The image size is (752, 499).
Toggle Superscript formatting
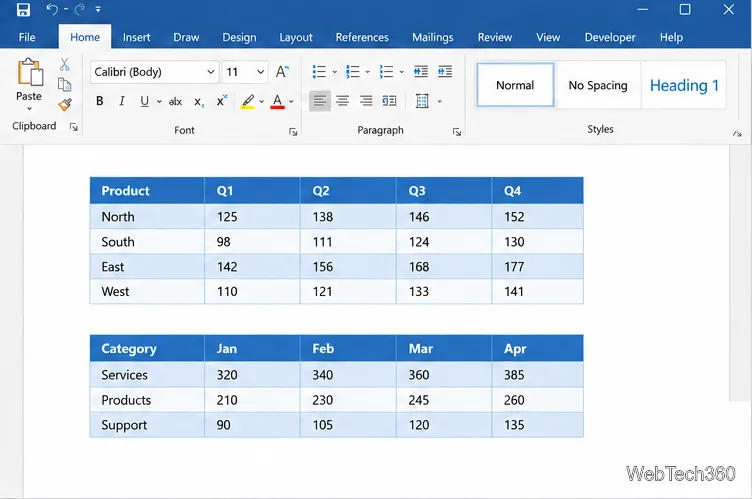coord(221,101)
